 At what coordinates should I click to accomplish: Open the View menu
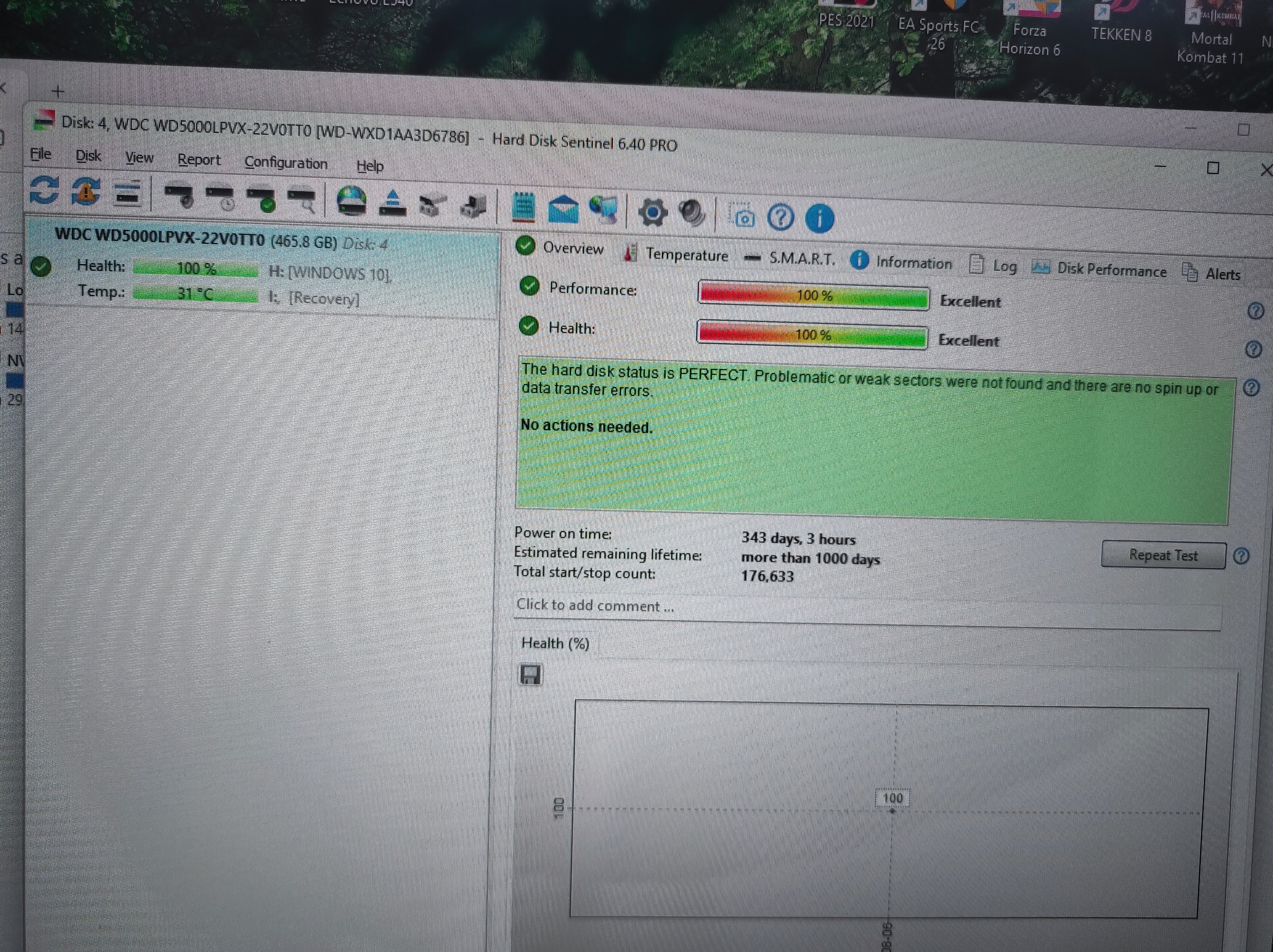[139, 158]
